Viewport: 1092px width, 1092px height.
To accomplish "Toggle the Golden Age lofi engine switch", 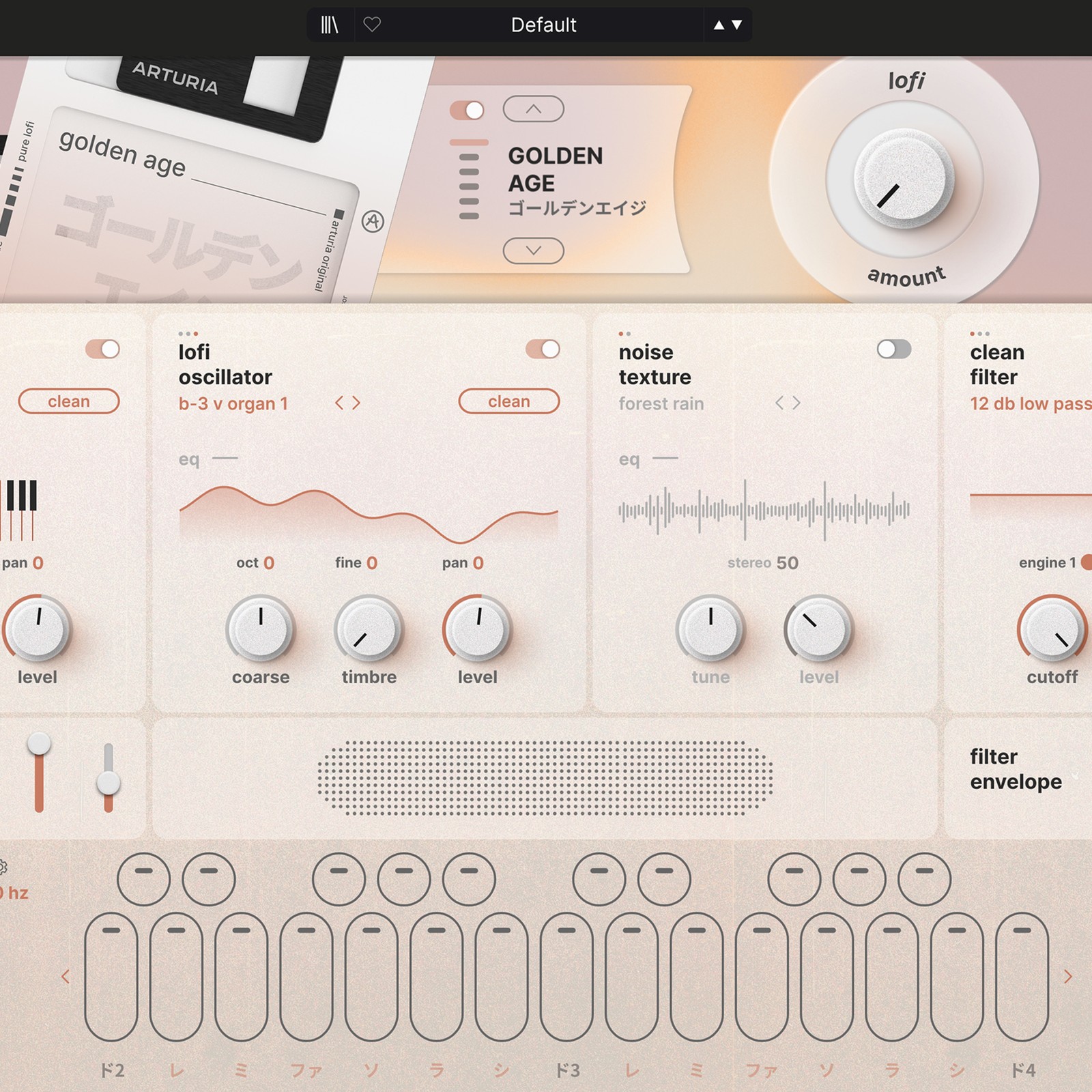I will [467, 110].
